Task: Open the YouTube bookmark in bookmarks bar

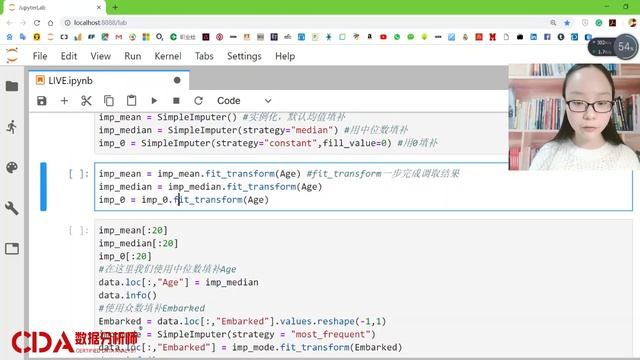Action: [383, 37]
